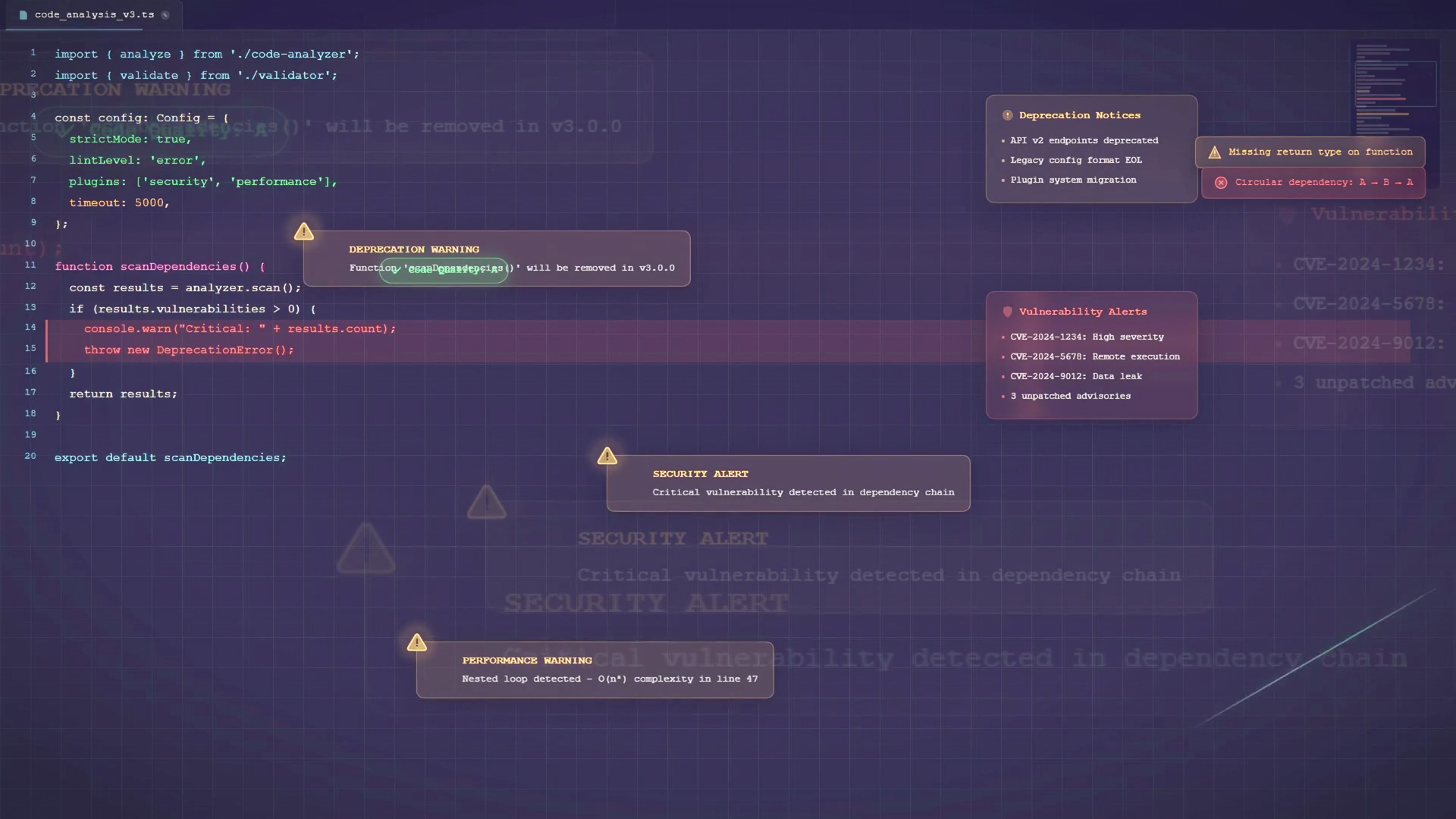Click 'Legacy config format EOL' item
This screenshot has width=1456, height=819.
point(1075,160)
